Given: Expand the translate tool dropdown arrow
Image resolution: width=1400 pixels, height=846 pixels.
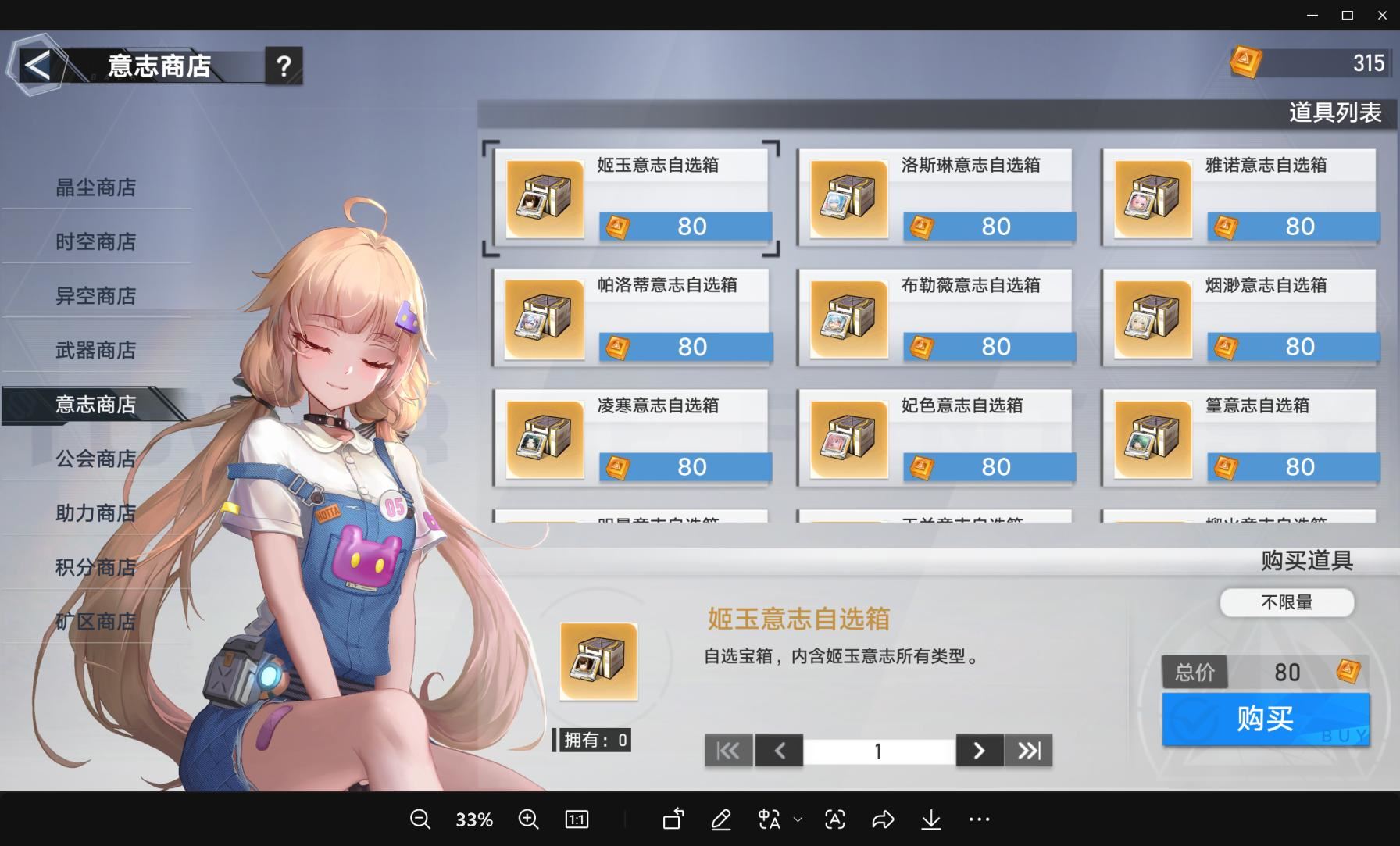Looking at the screenshot, I should click(x=798, y=819).
